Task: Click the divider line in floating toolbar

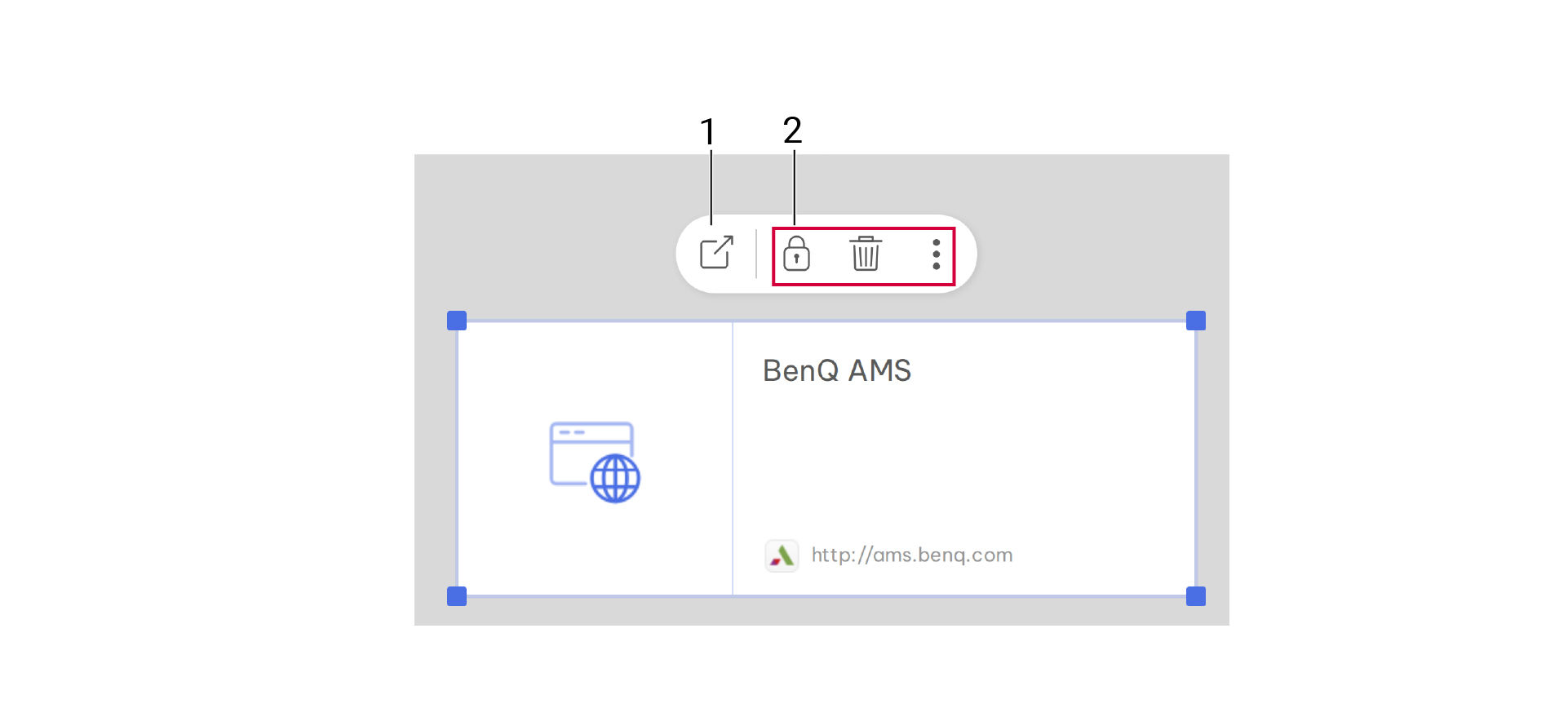Action: [x=756, y=254]
